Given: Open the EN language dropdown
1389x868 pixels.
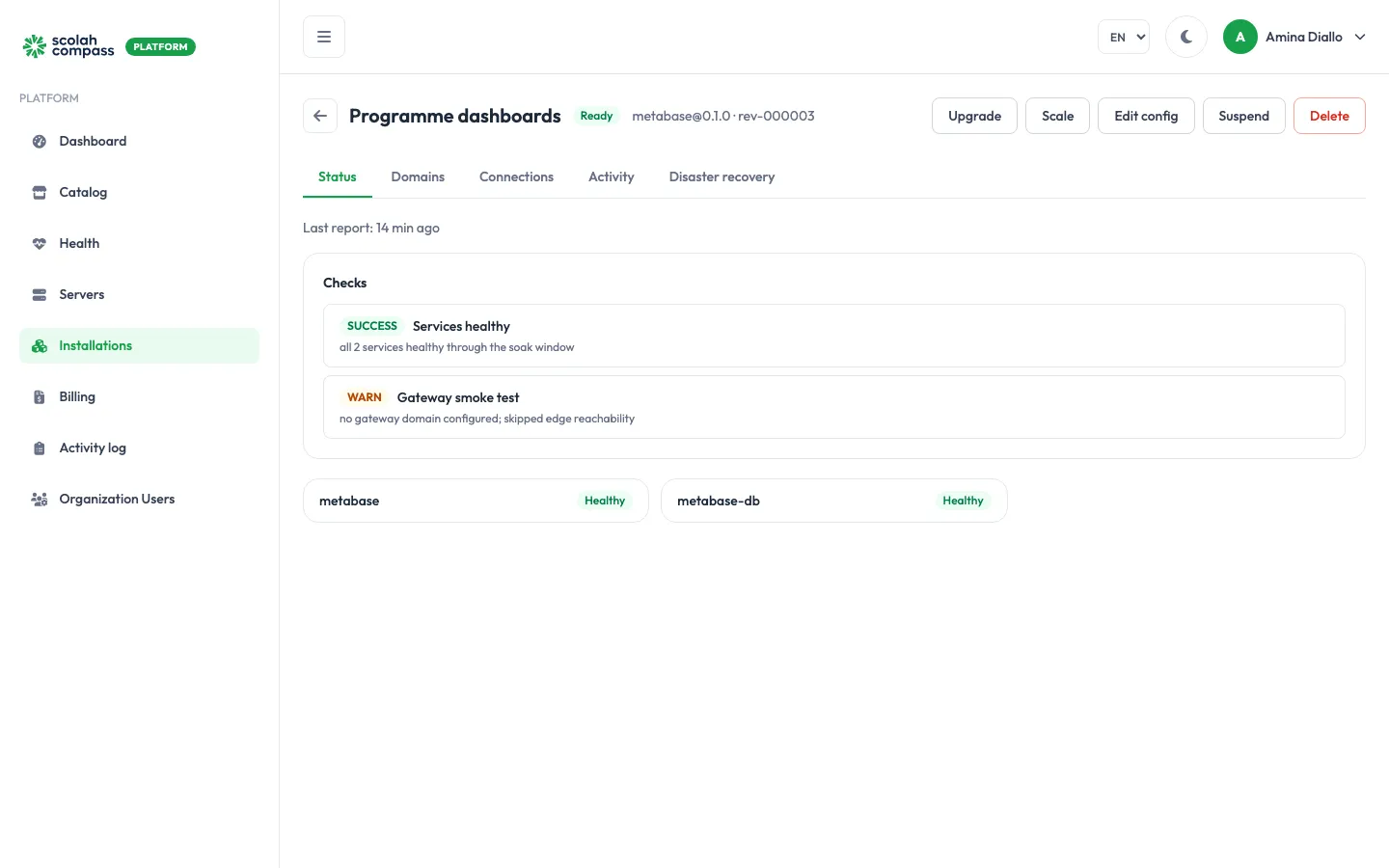Looking at the screenshot, I should [x=1124, y=37].
